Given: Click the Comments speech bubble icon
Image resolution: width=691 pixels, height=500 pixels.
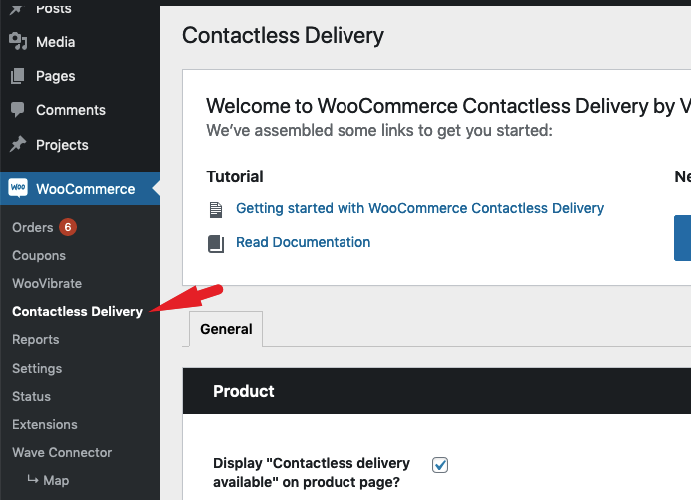Looking at the screenshot, I should [x=18, y=110].
